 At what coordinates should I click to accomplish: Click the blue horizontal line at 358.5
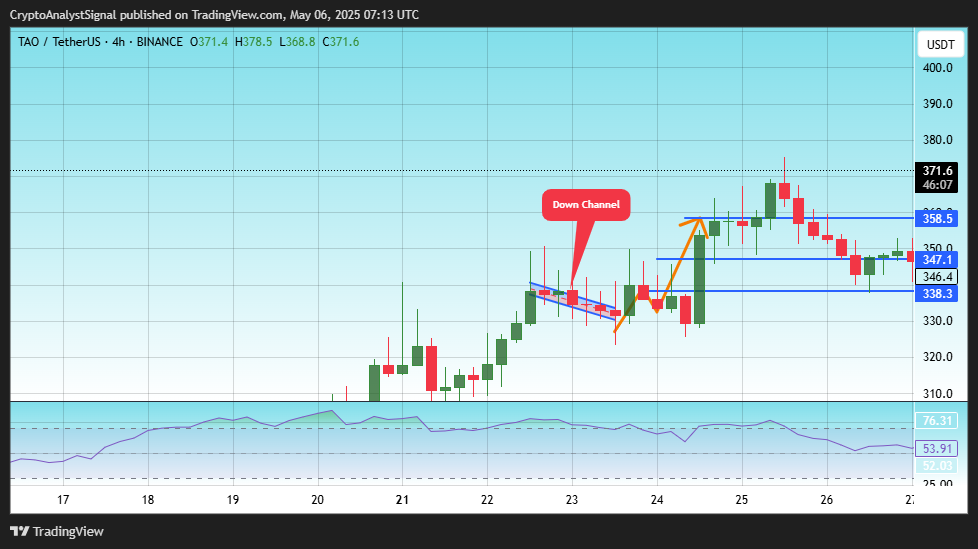pyautogui.click(x=798, y=218)
